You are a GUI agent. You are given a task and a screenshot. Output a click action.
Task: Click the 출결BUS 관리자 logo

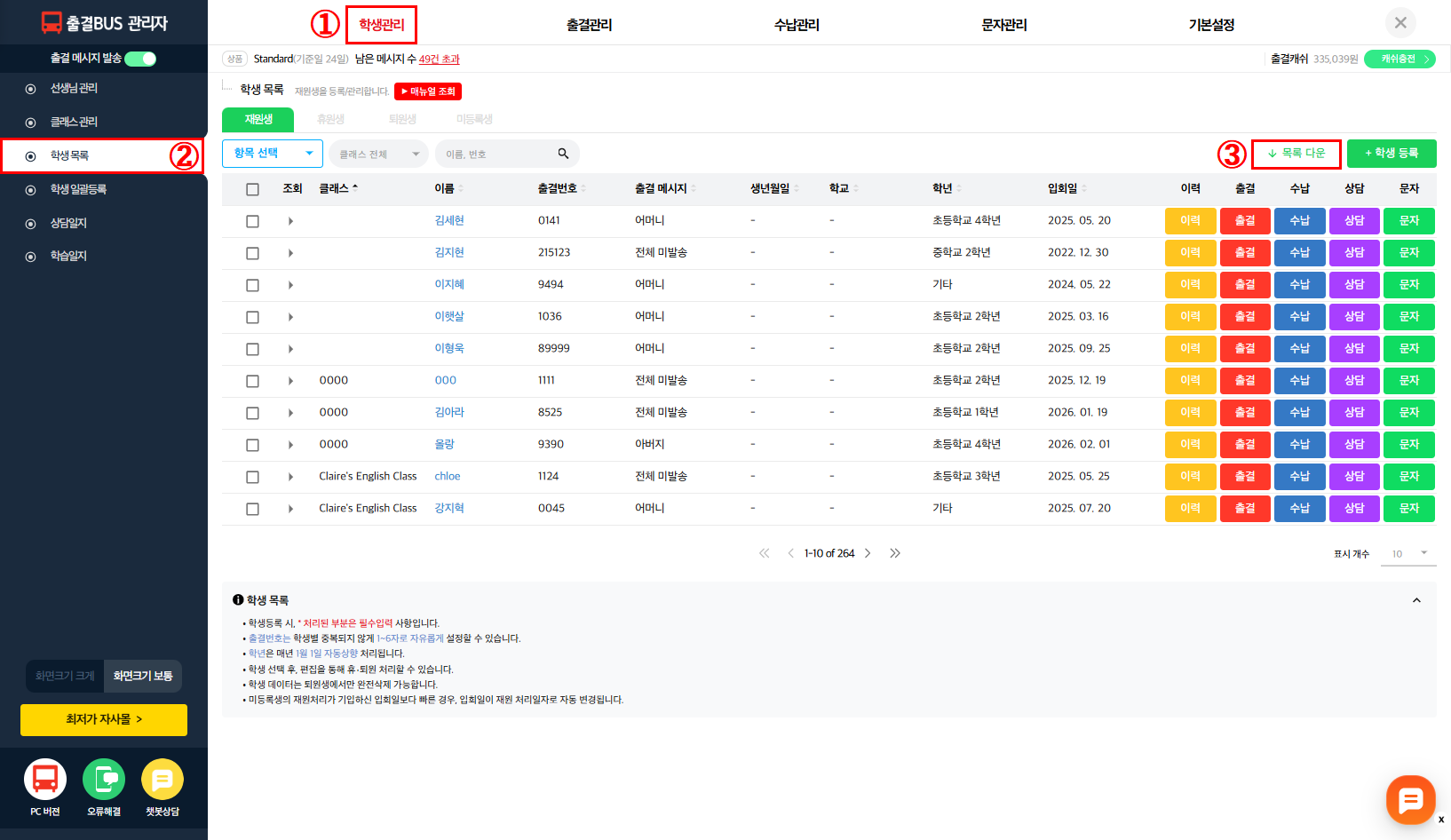pos(104,23)
